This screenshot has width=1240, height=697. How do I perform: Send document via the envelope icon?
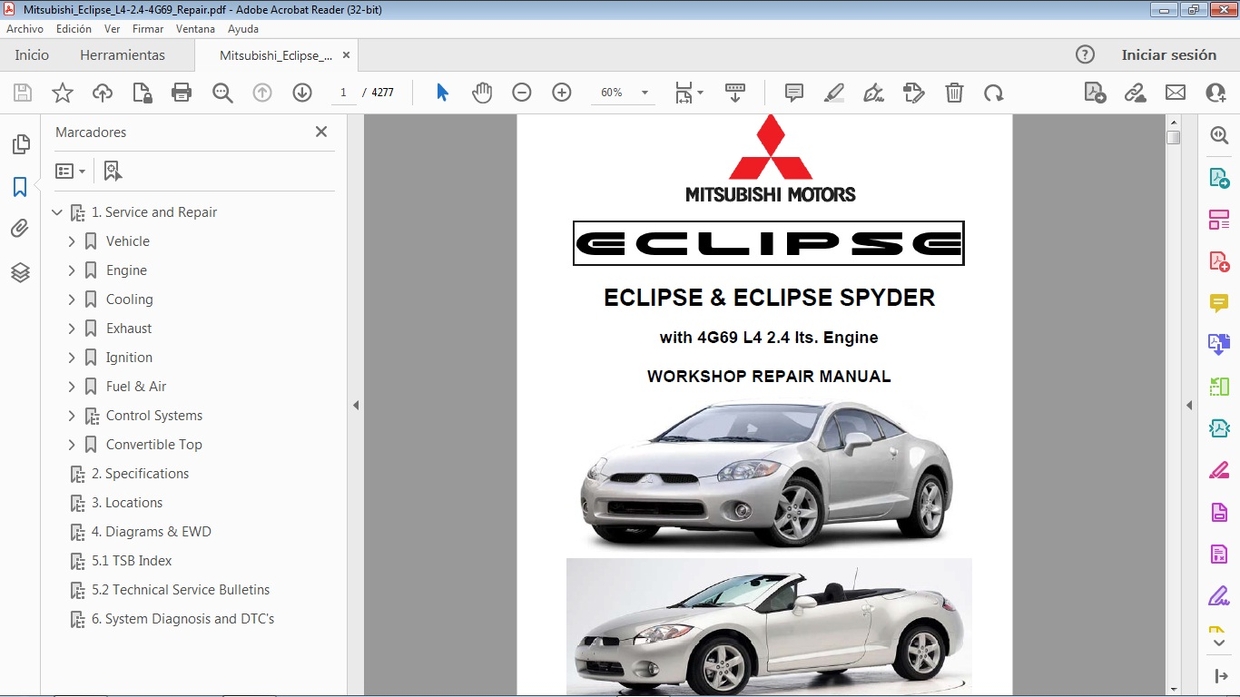point(1175,92)
